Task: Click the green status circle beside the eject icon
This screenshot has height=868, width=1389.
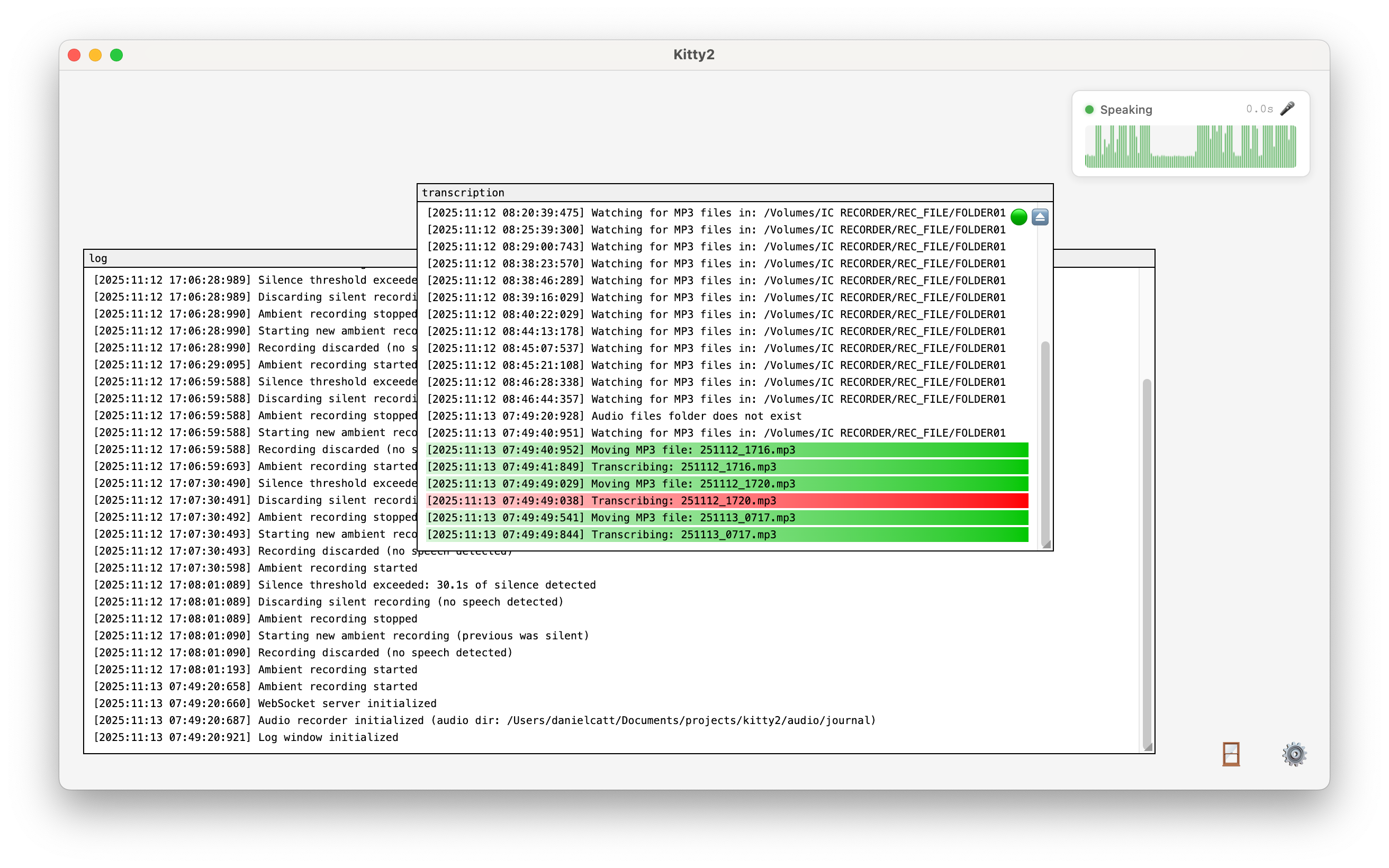Action: 1018,217
